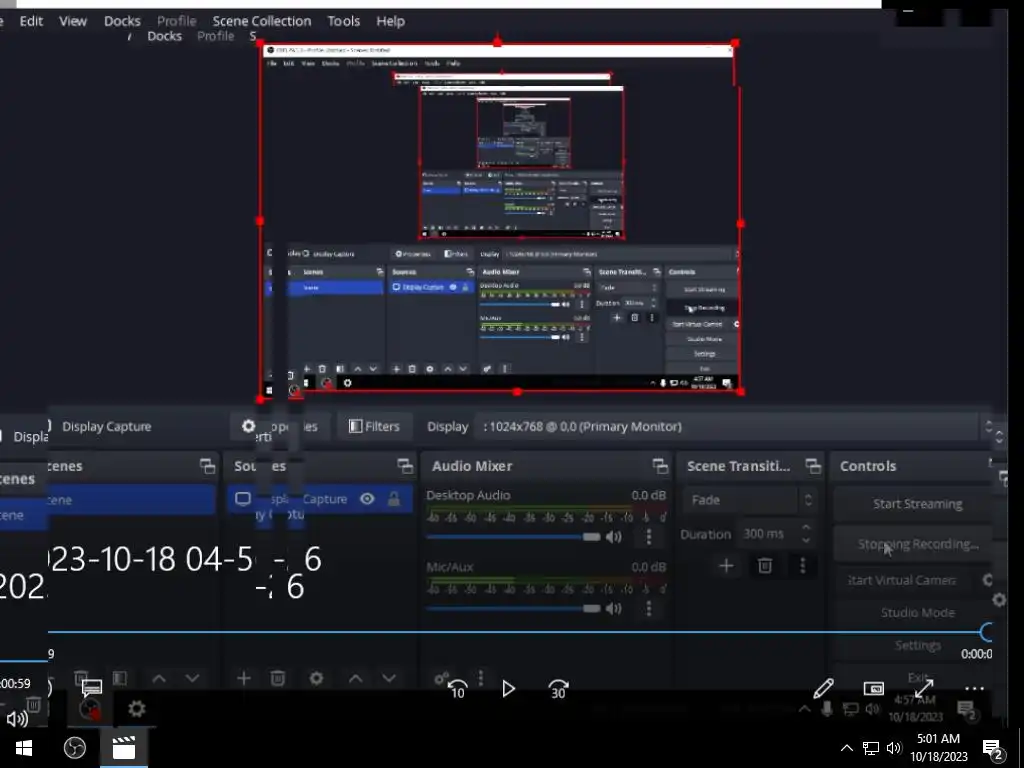Open the source Filters button
The height and width of the screenshot is (768, 1024).
374,426
